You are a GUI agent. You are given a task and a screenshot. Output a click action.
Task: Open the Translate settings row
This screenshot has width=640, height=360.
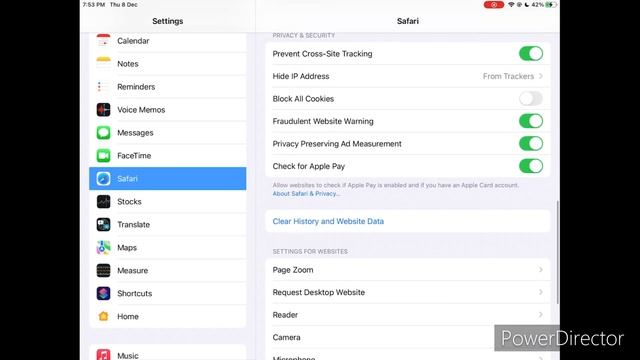pos(168,224)
